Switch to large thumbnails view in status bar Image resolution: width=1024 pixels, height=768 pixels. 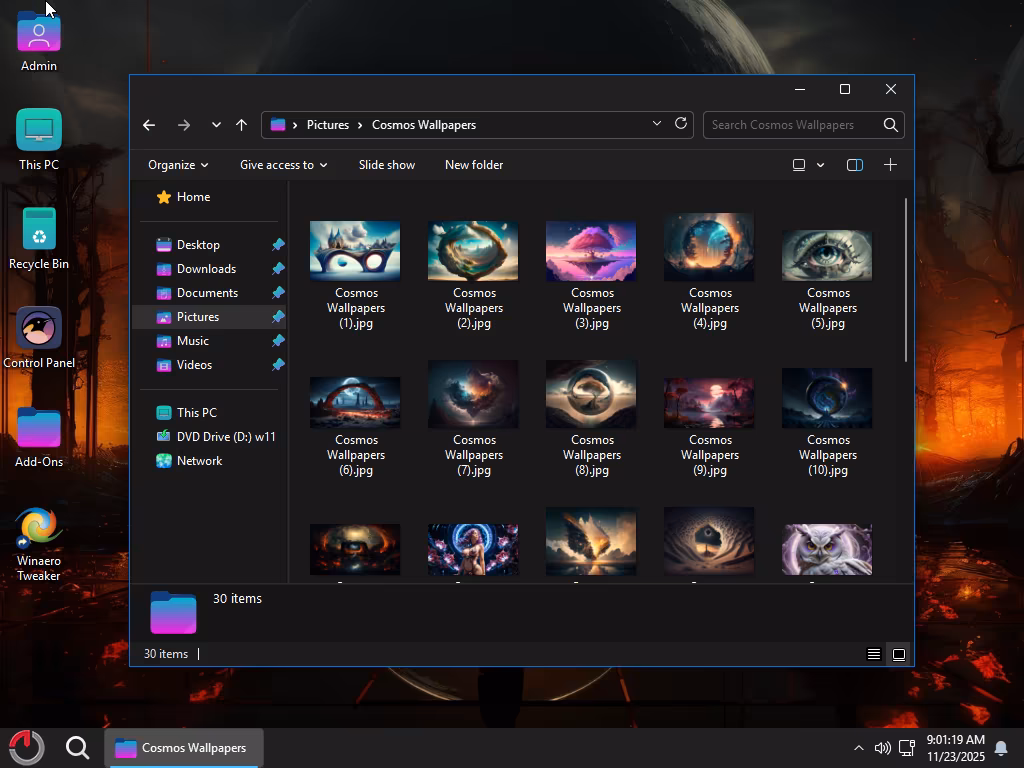click(x=899, y=654)
